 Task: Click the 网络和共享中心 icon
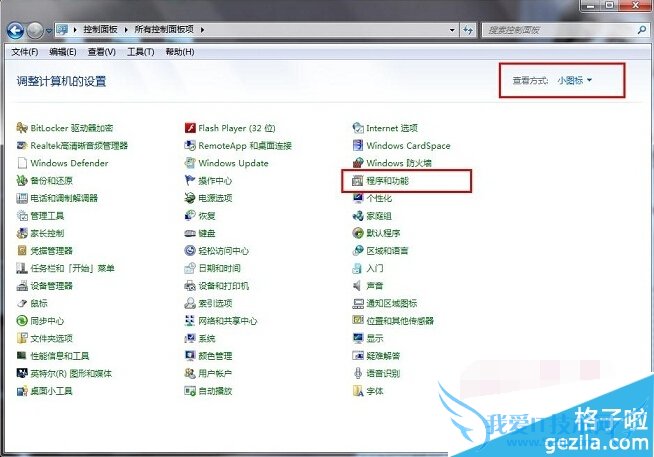tap(190, 321)
